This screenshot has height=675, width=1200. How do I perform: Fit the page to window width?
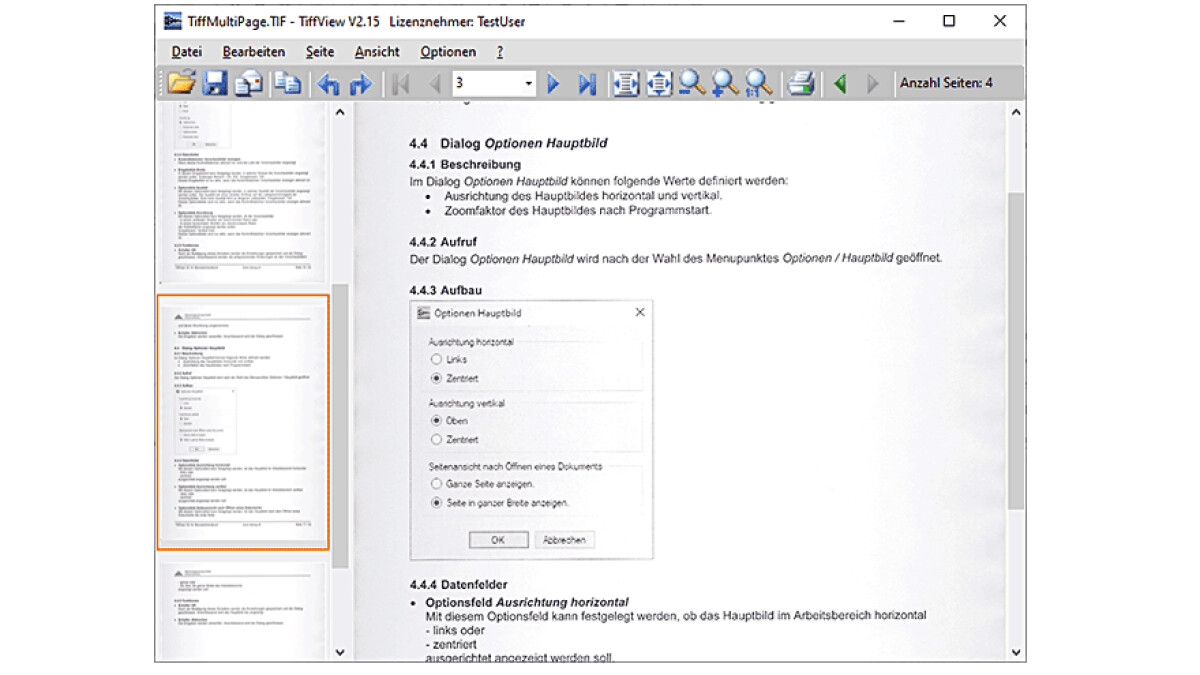click(626, 84)
